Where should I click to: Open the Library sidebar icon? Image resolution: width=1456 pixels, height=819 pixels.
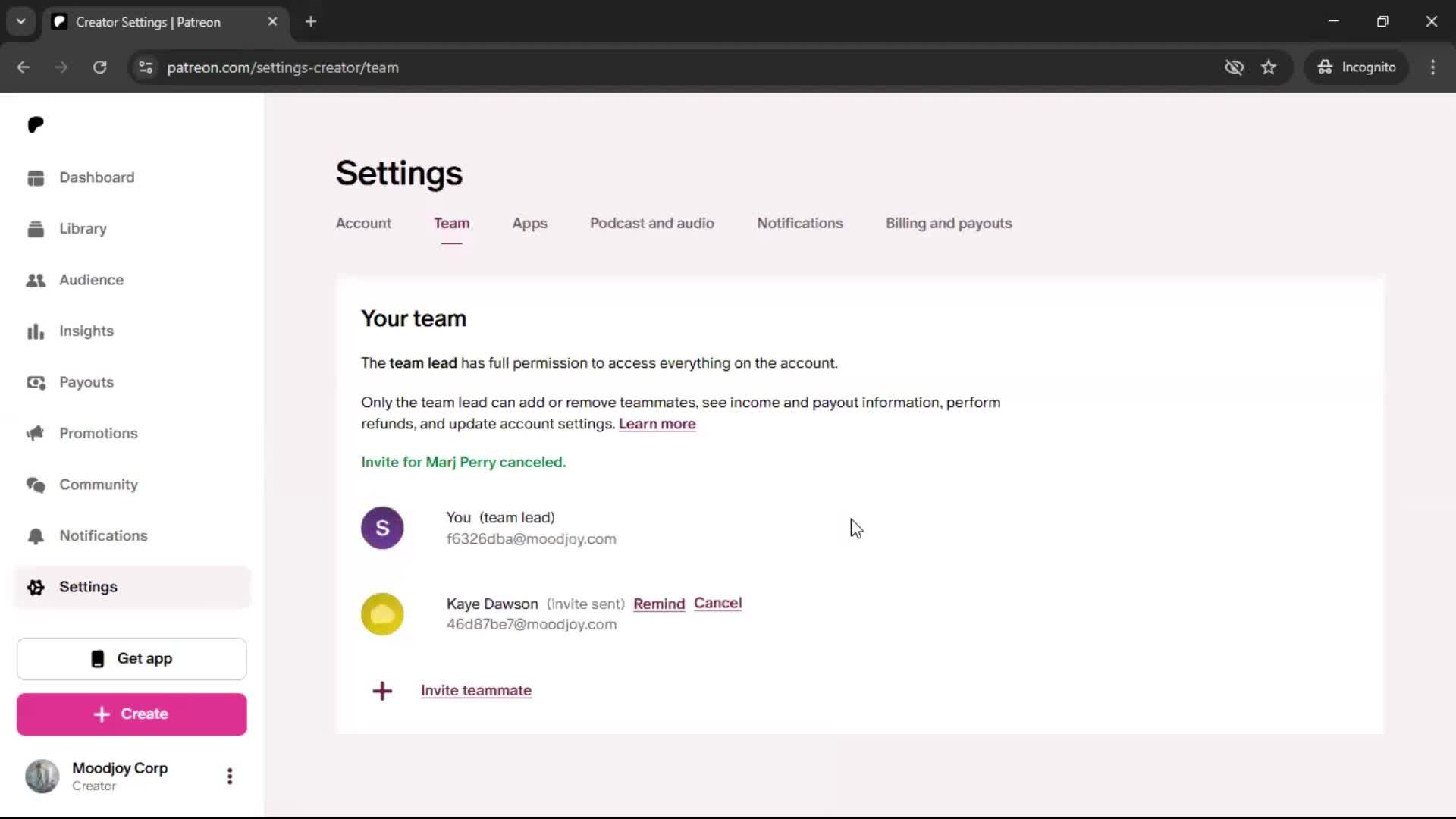pos(36,229)
